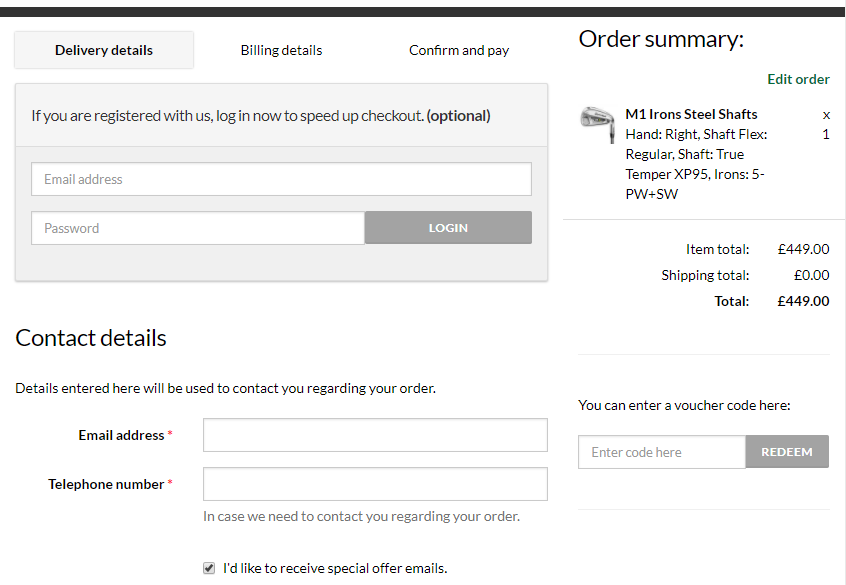Viewport: 846px width, 585px height.
Task: Click the "I'd like to receive special offer emails" label
Action: [335, 568]
